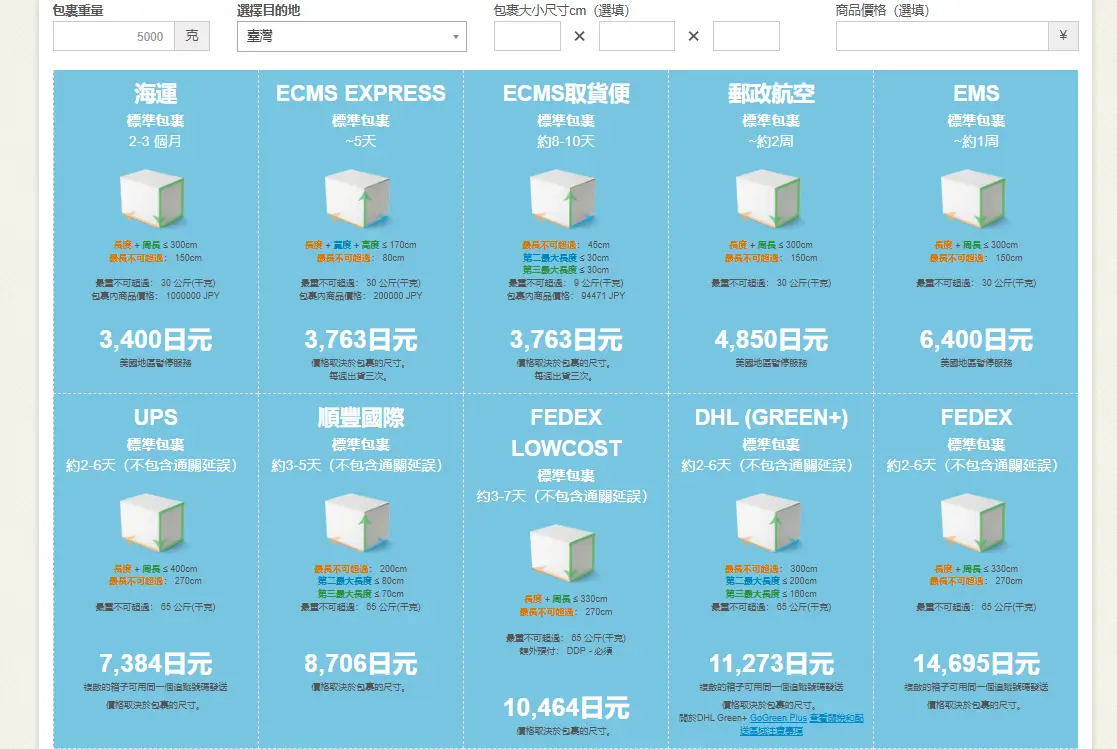The height and width of the screenshot is (749, 1117).
Task: Click the ¥ currency label beside the price field
Action: pyautogui.click(x=1064, y=36)
